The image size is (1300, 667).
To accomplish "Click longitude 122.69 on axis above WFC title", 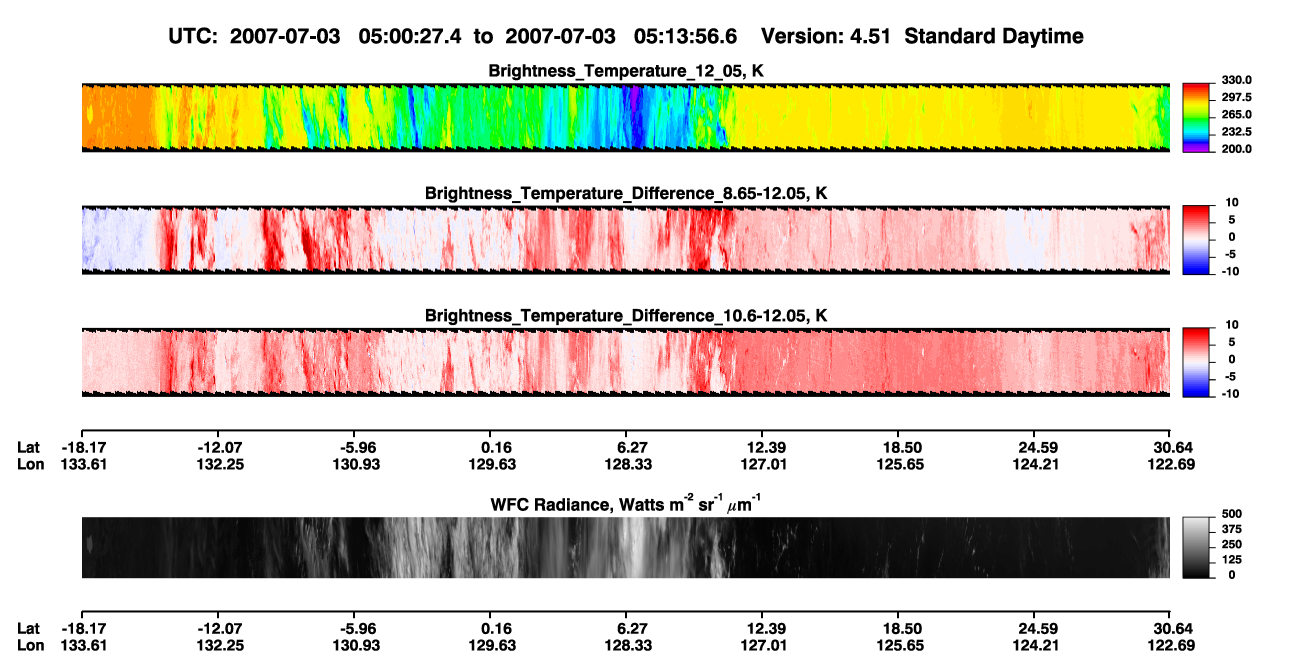I will click(x=1173, y=463).
